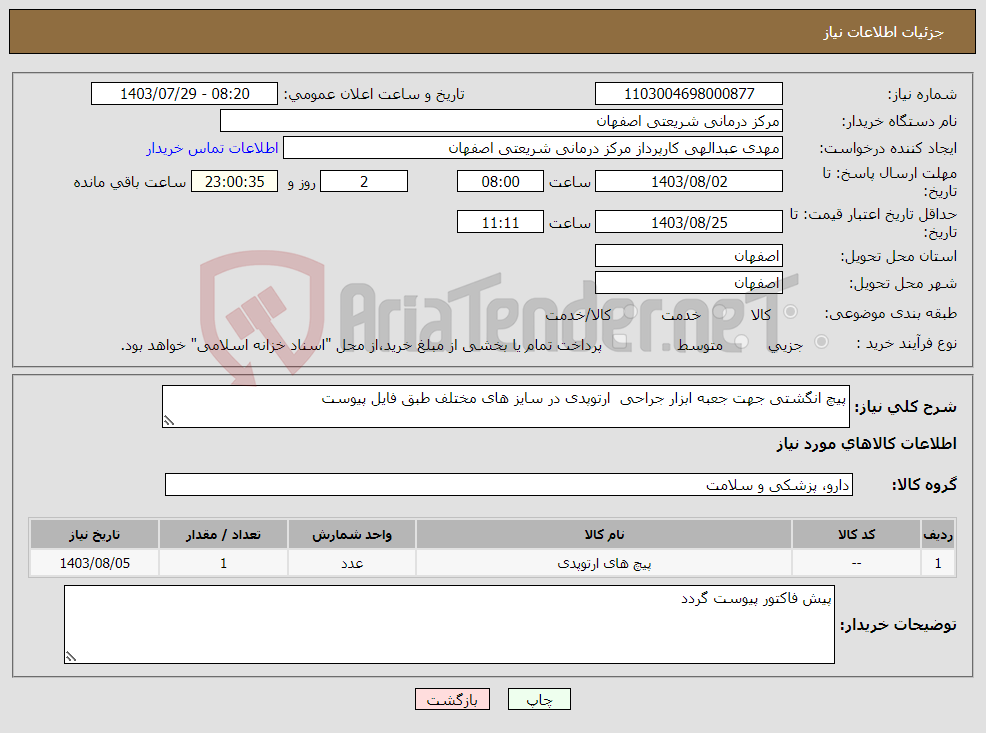Select the جزیی purchase type radio
Screen dimensions: 986x733
[821, 341]
